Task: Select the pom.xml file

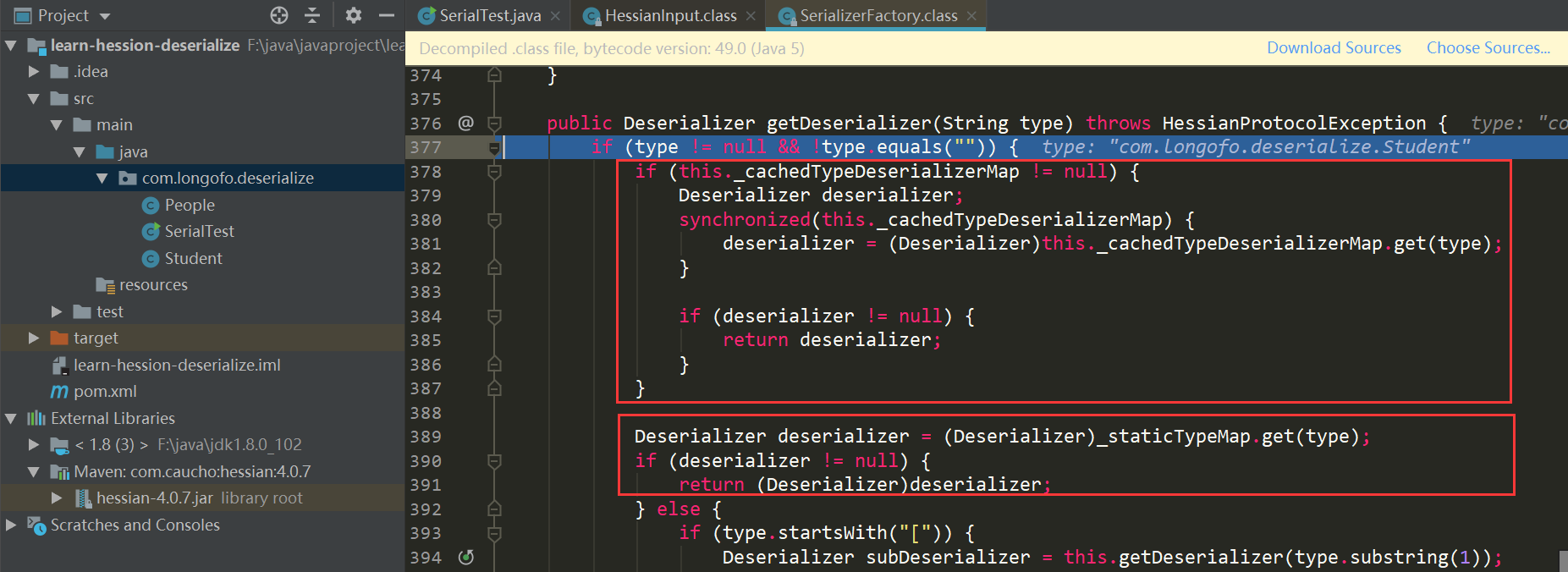Action: [105, 392]
